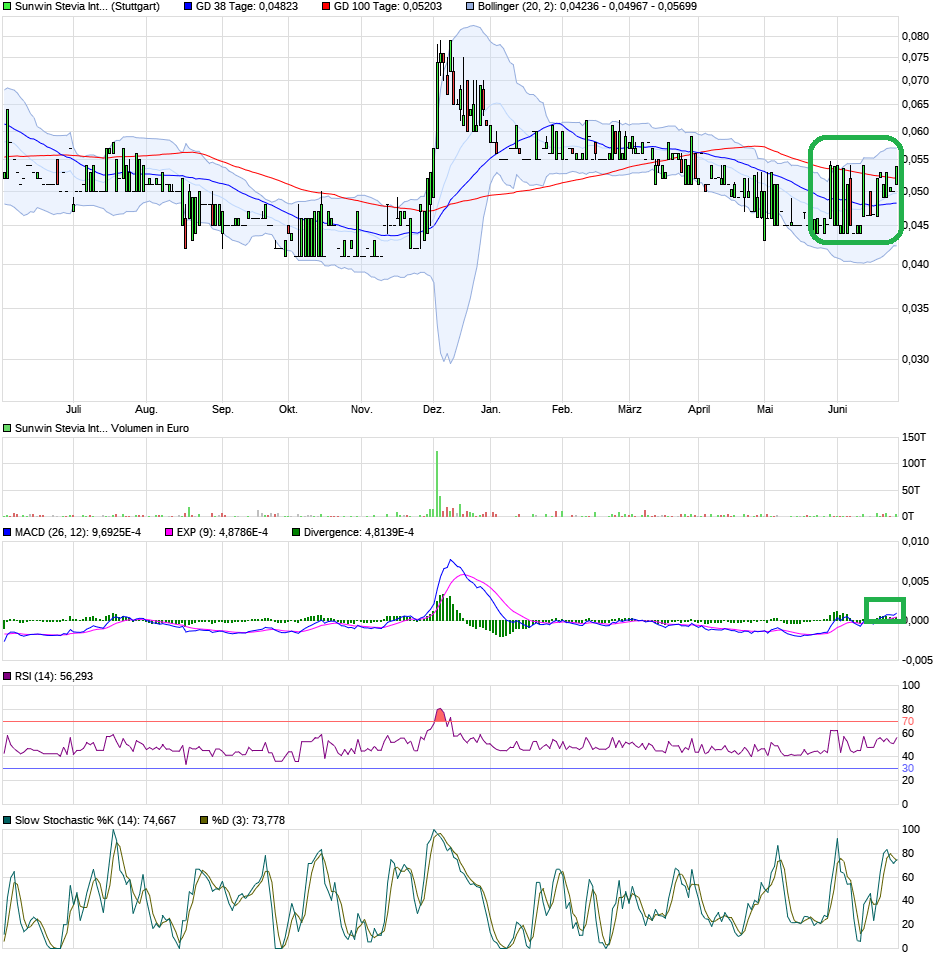The width and height of the screenshot is (940, 958).
Task: Click the 'April' month label on axis
Action: coord(699,409)
